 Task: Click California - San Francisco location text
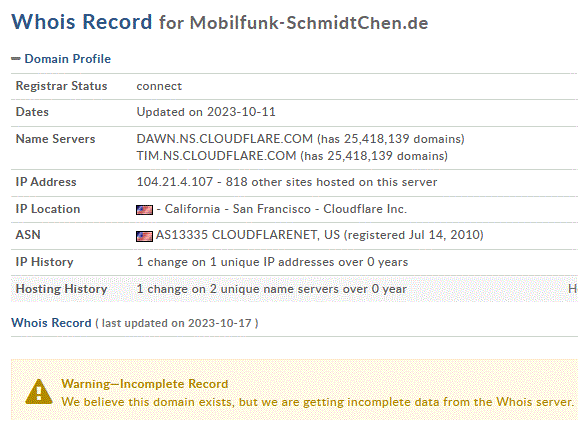pyautogui.click(x=237, y=209)
